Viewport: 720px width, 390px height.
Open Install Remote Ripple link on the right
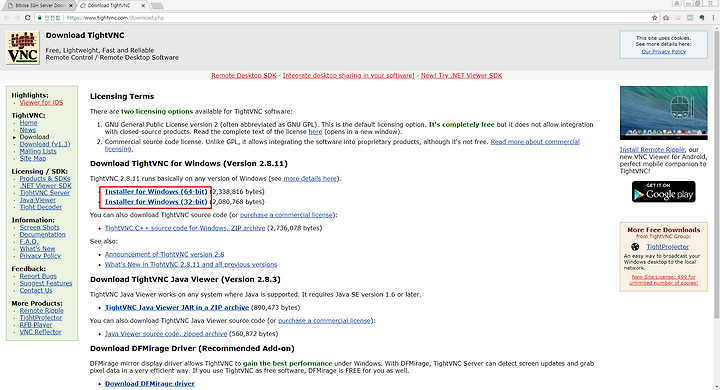pos(652,150)
